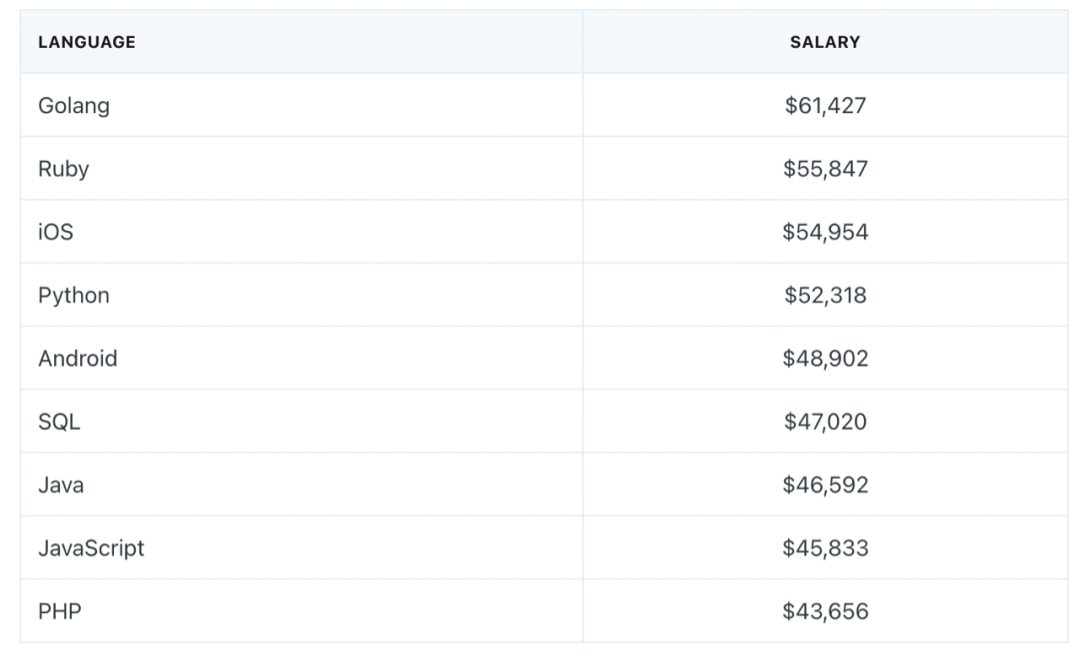
Task: Select the Ruby language cell
Action: (x=64, y=169)
